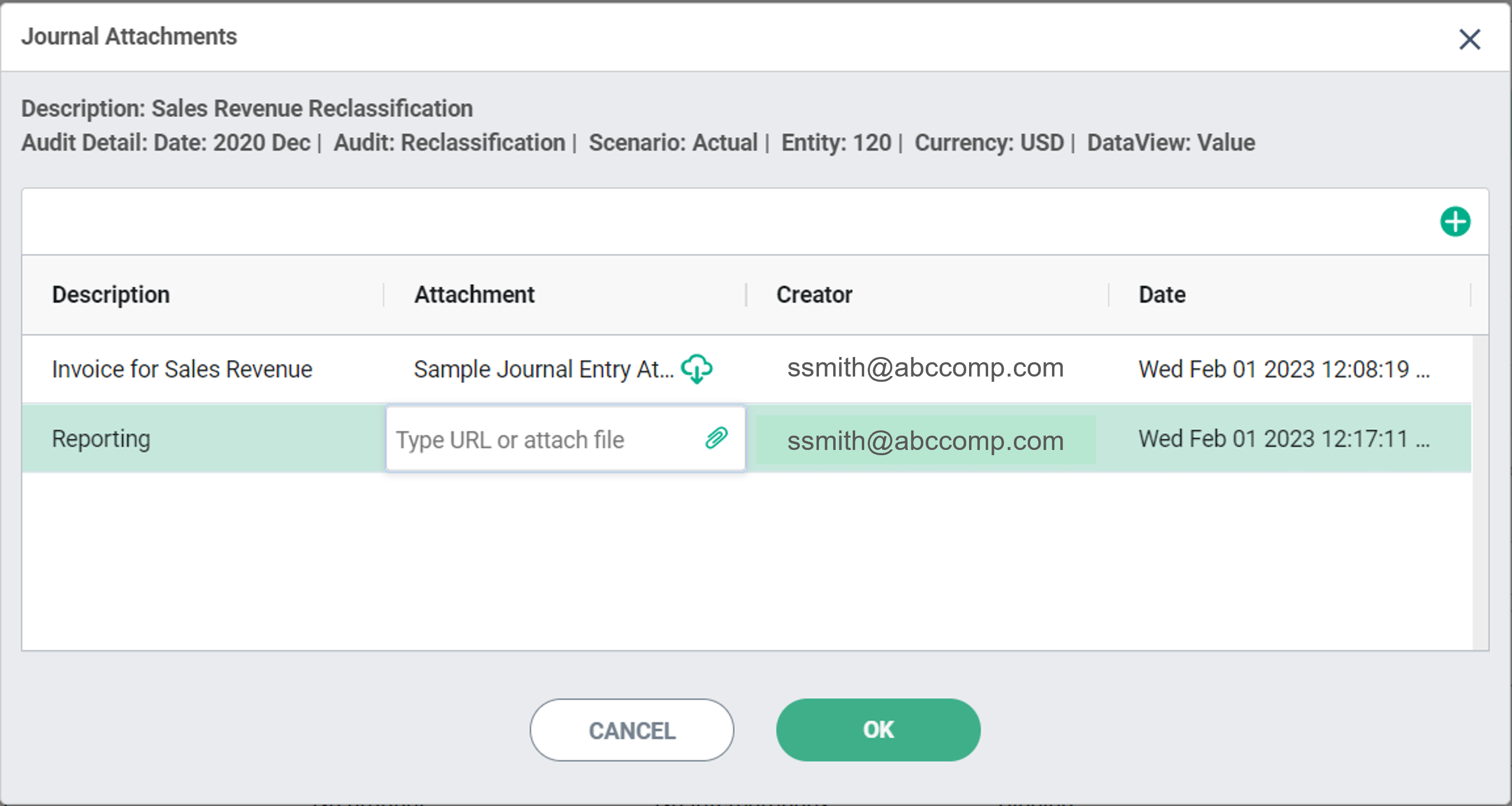The height and width of the screenshot is (806, 1512).
Task: Sort by the Creator column header
Action: pyautogui.click(x=814, y=295)
